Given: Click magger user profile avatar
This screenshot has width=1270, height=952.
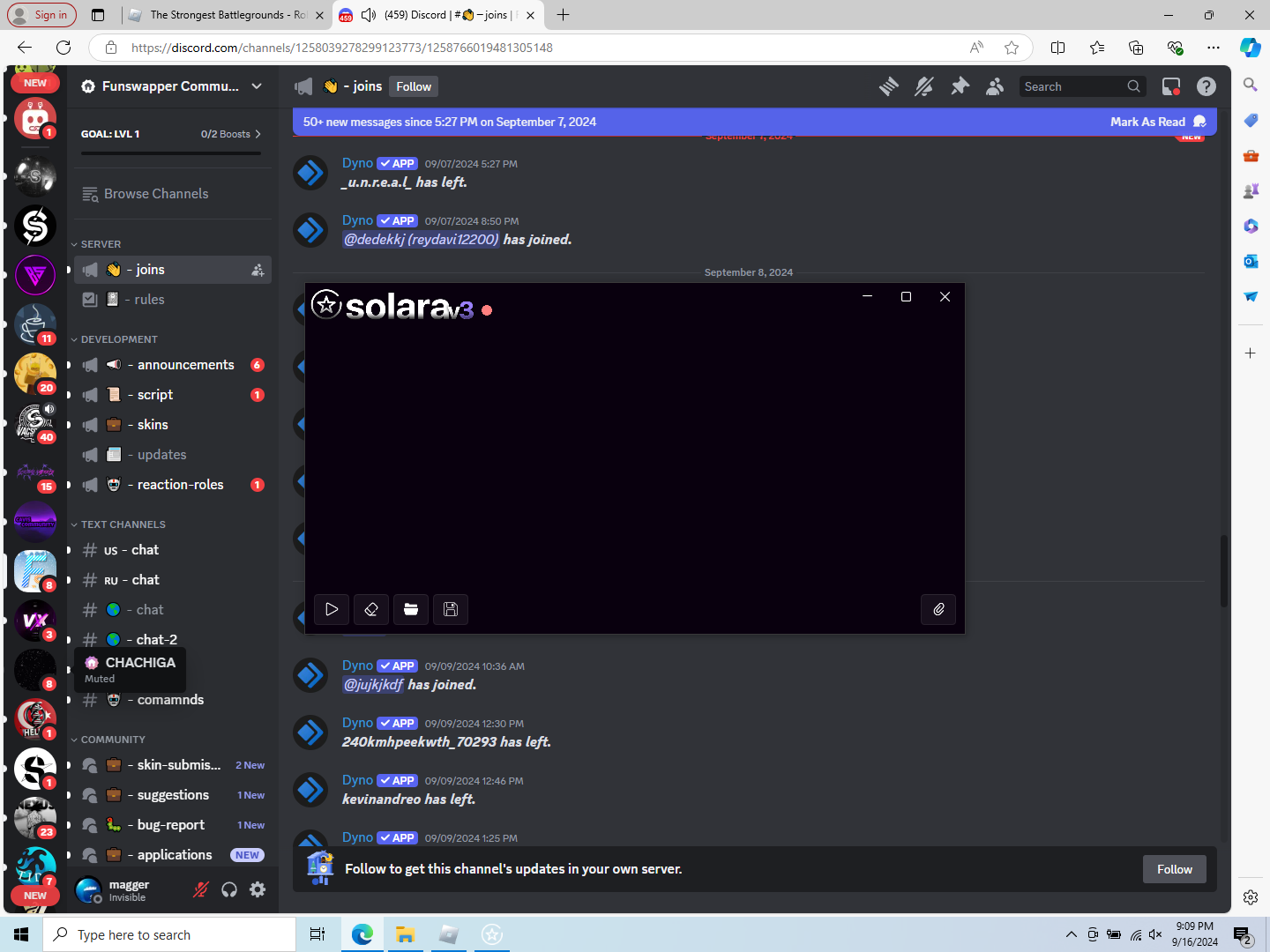Looking at the screenshot, I should [x=89, y=889].
